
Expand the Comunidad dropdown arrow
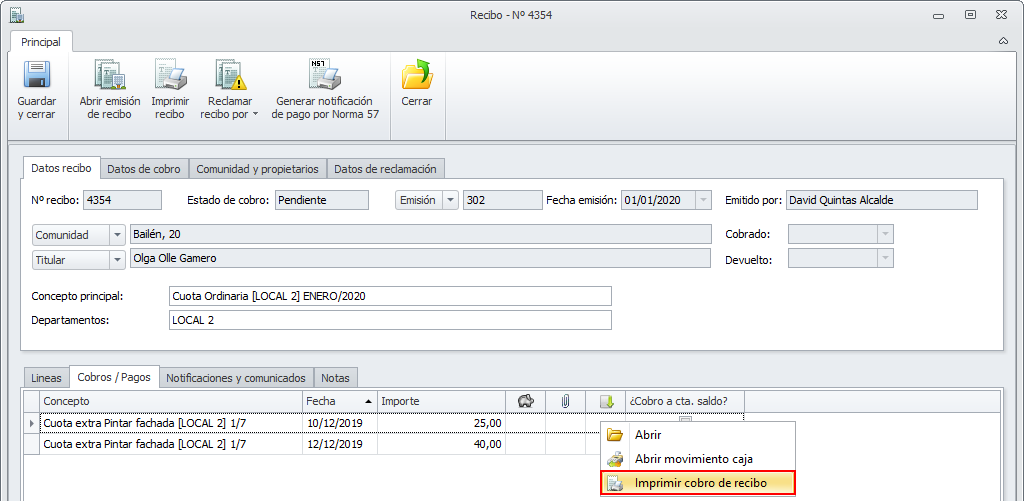point(118,234)
